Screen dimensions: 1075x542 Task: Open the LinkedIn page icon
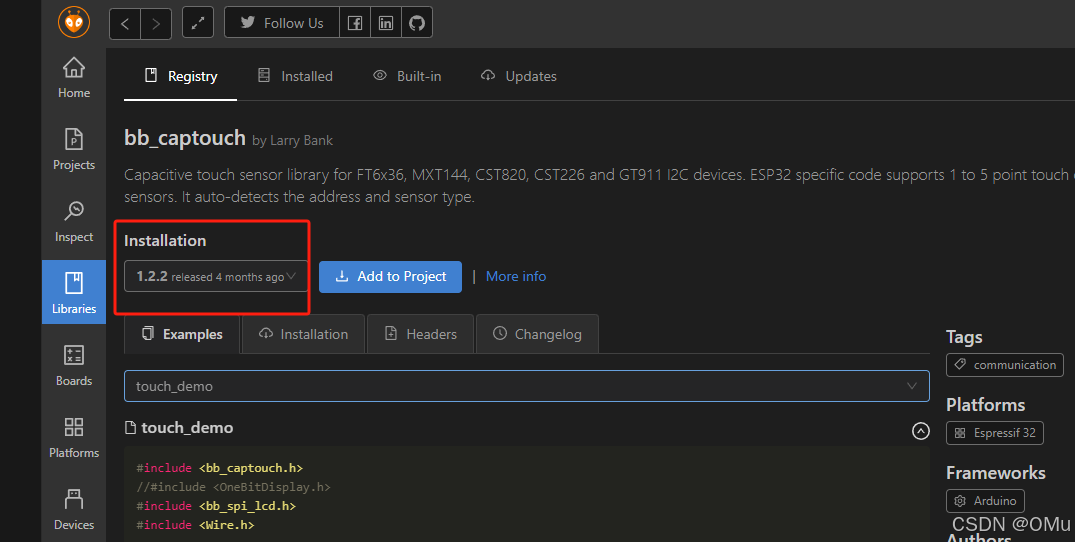(386, 23)
